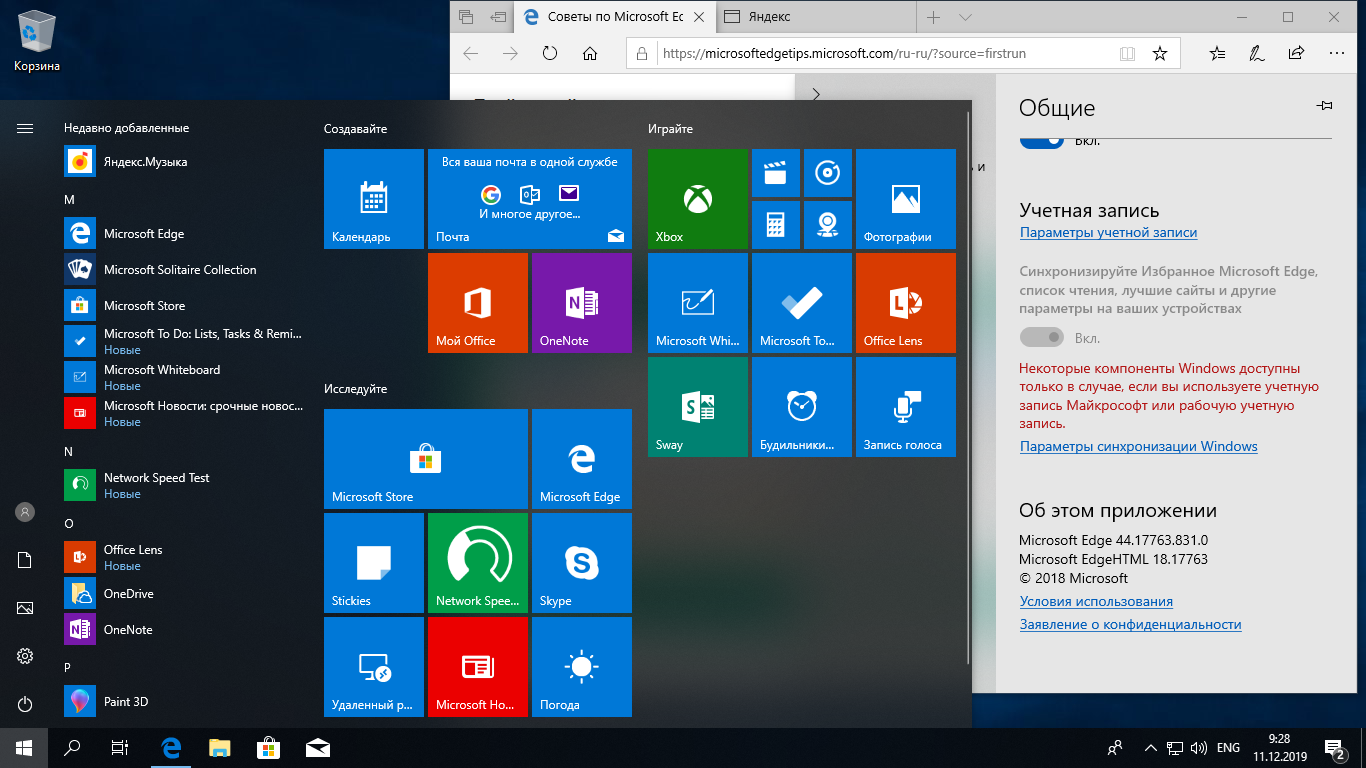Open Paint 3D from the app list
This screenshot has width=1366, height=768.
[184, 702]
